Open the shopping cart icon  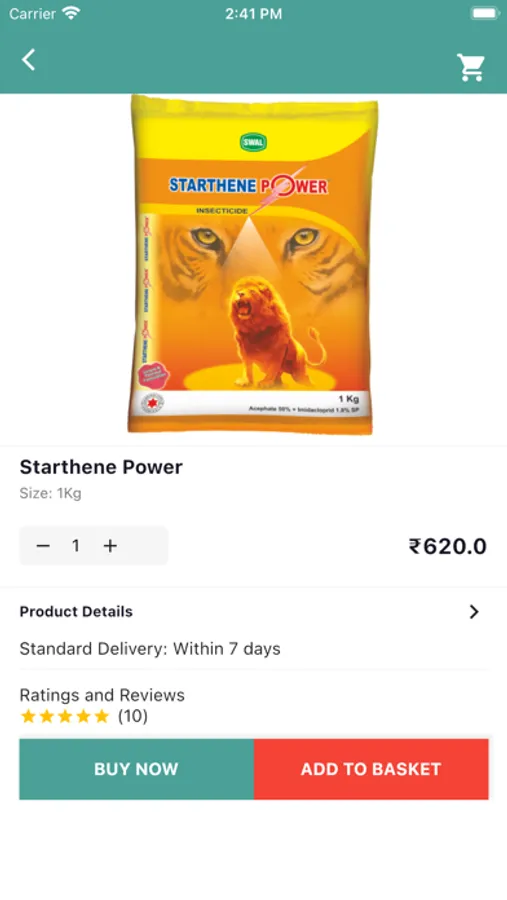tap(471, 67)
